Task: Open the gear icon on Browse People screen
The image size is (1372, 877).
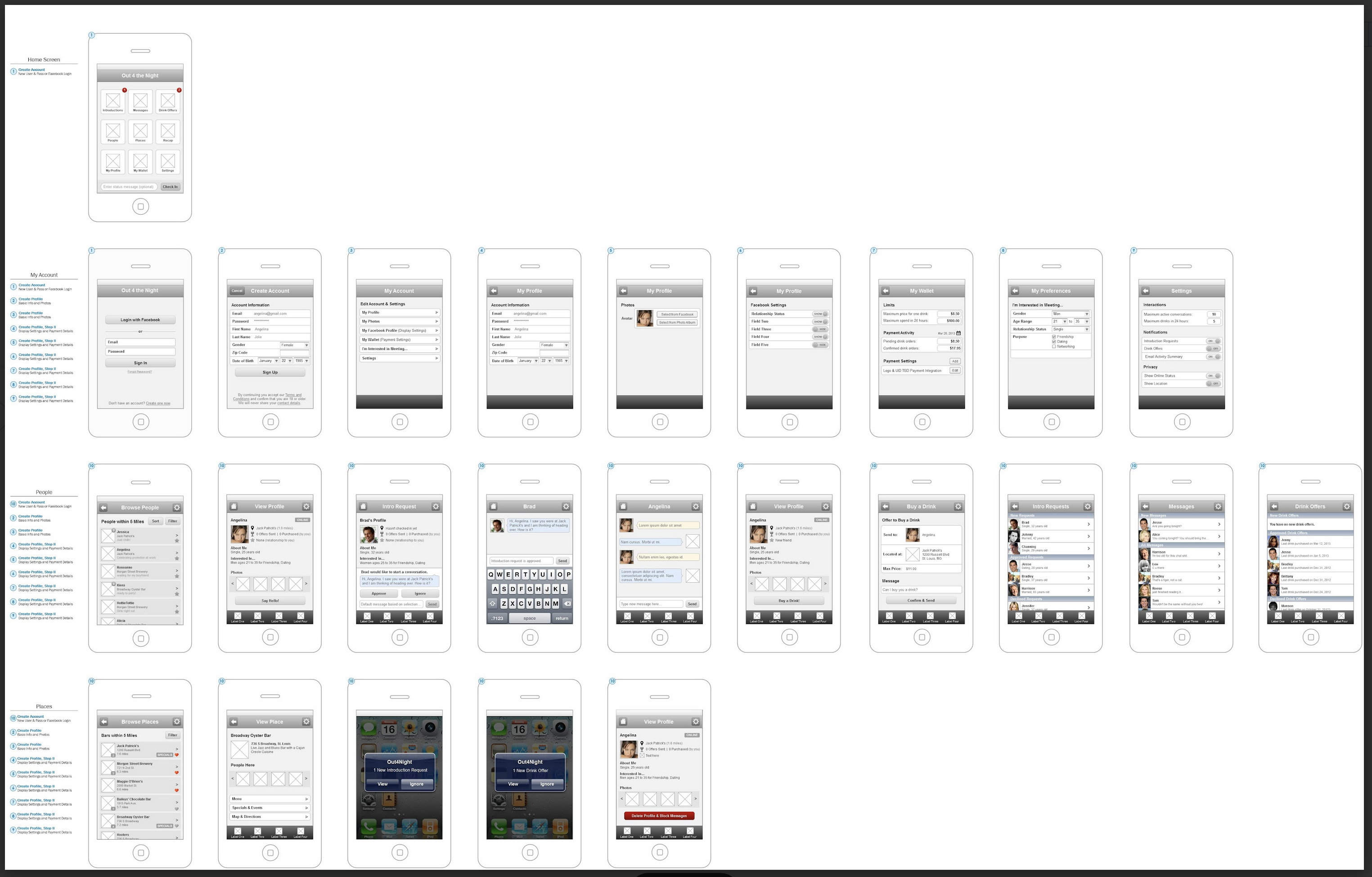Action: pyautogui.click(x=177, y=507)
